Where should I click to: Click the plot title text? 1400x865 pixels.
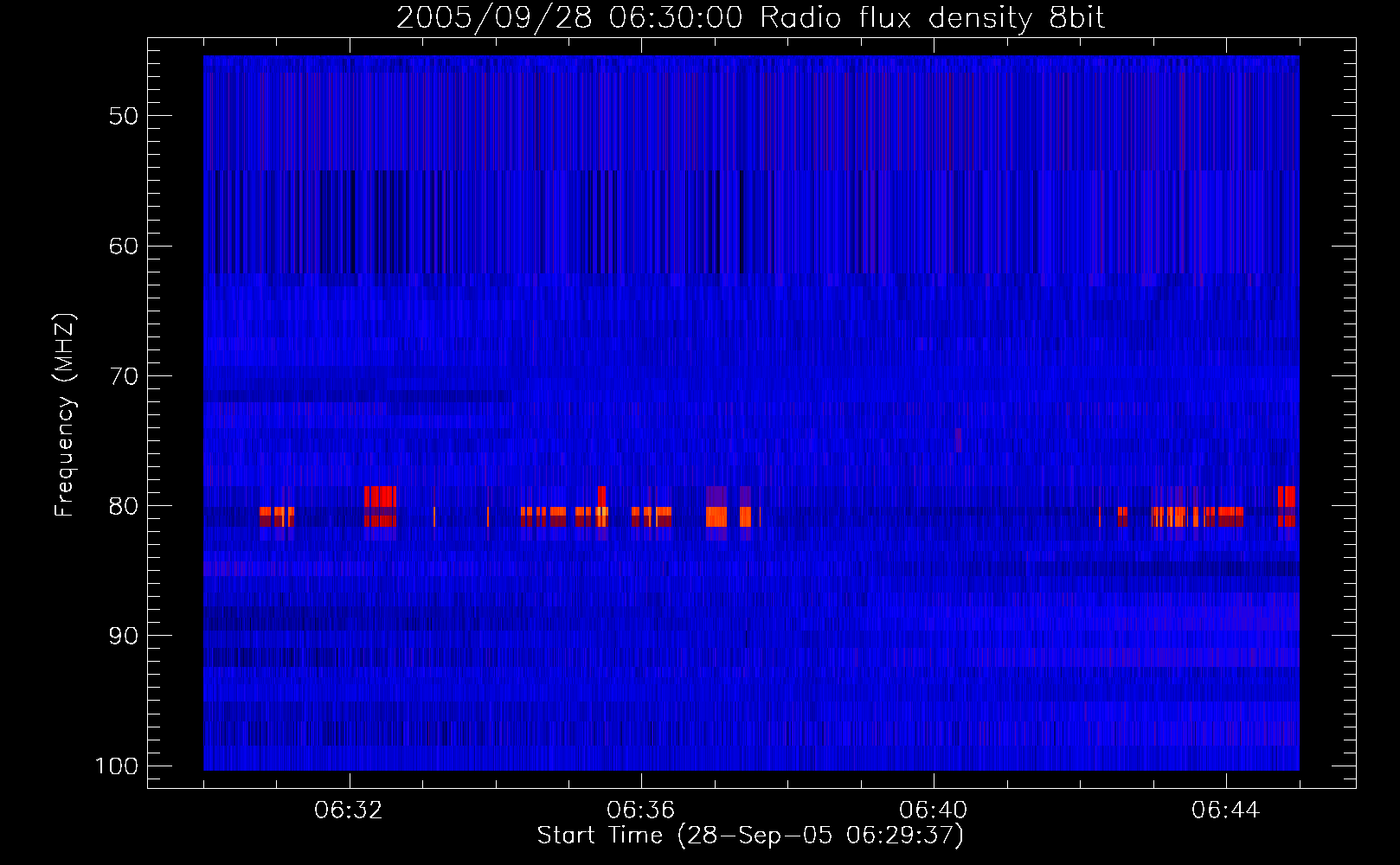(x=750, y=18)
